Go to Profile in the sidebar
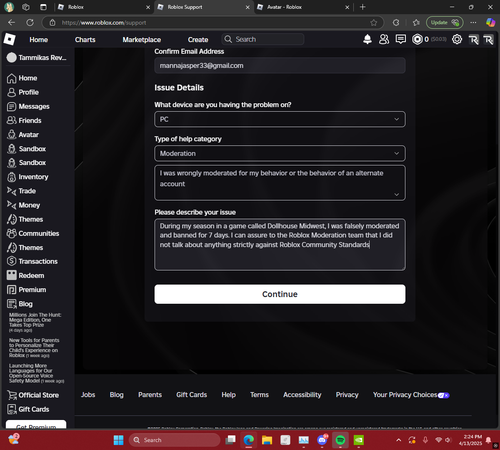Screen dimensions: 500x450 pos(23,92)
